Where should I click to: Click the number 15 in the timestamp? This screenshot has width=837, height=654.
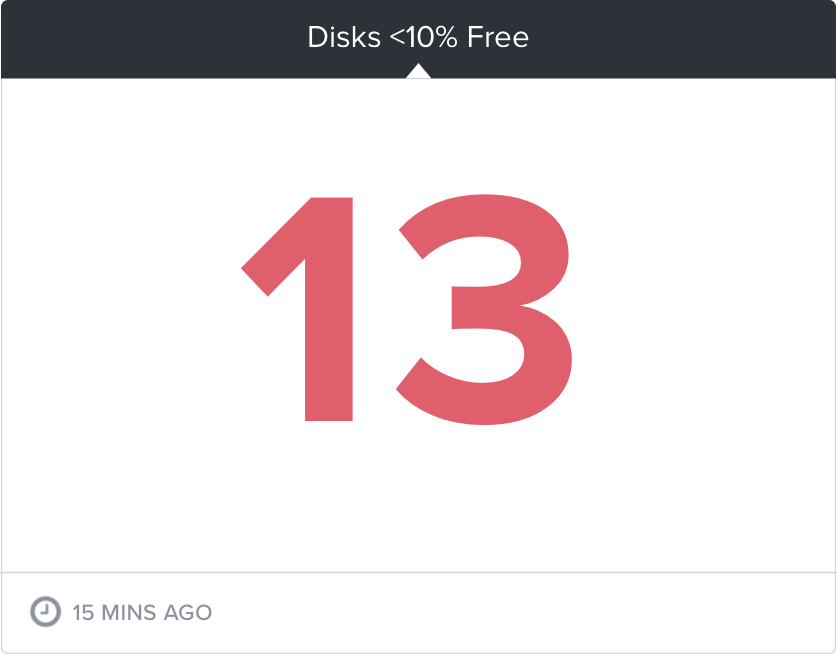coord(83,612)
